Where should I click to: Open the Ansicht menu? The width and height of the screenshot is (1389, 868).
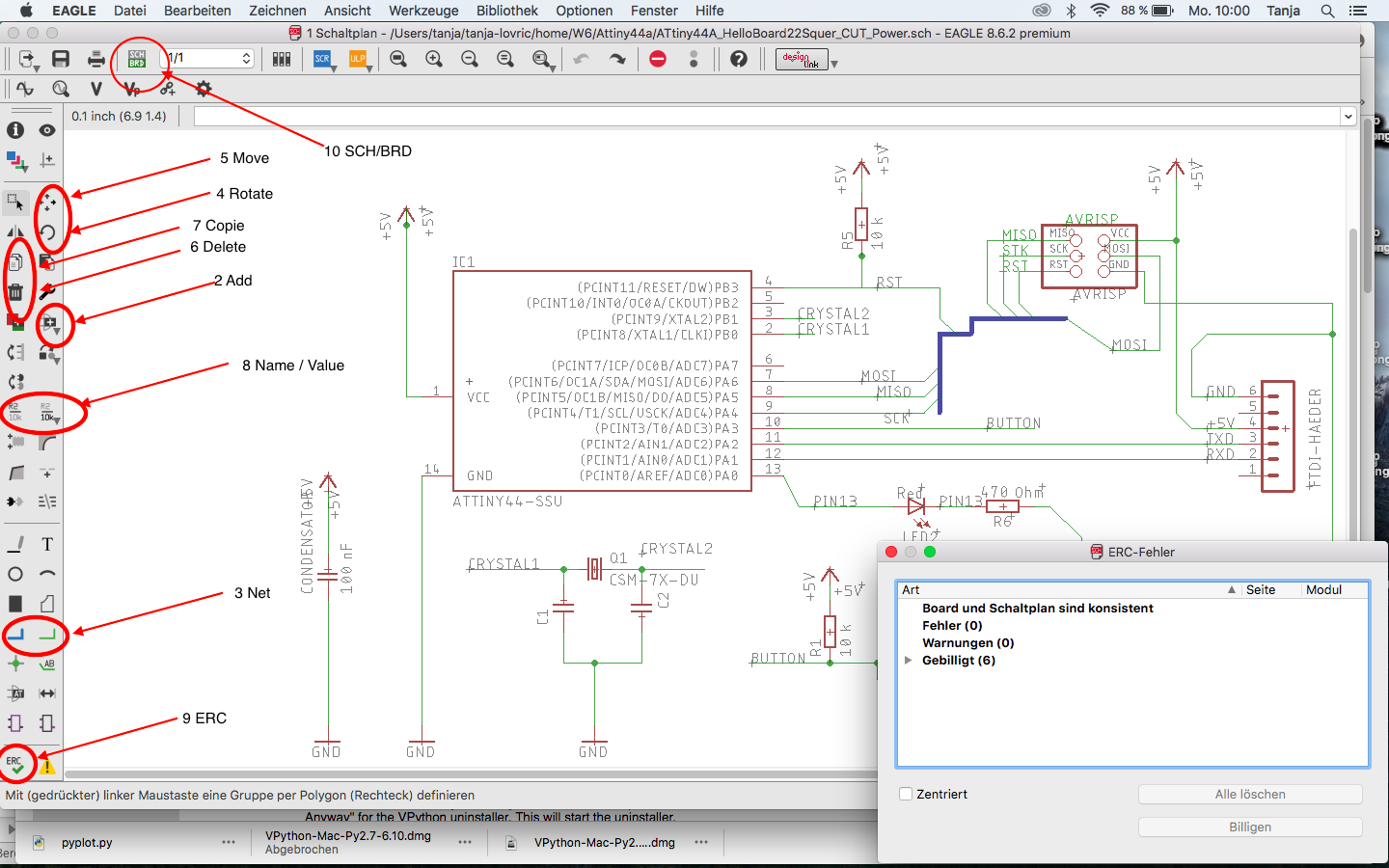(x=347, y=11)
